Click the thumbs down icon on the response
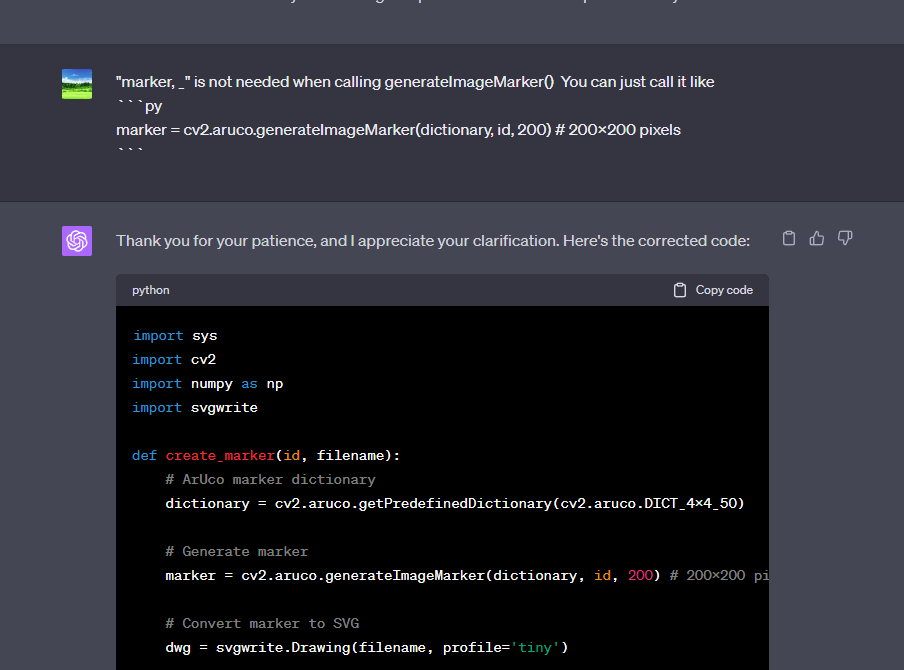The image size is (904, 670). (x=845, y=238)
